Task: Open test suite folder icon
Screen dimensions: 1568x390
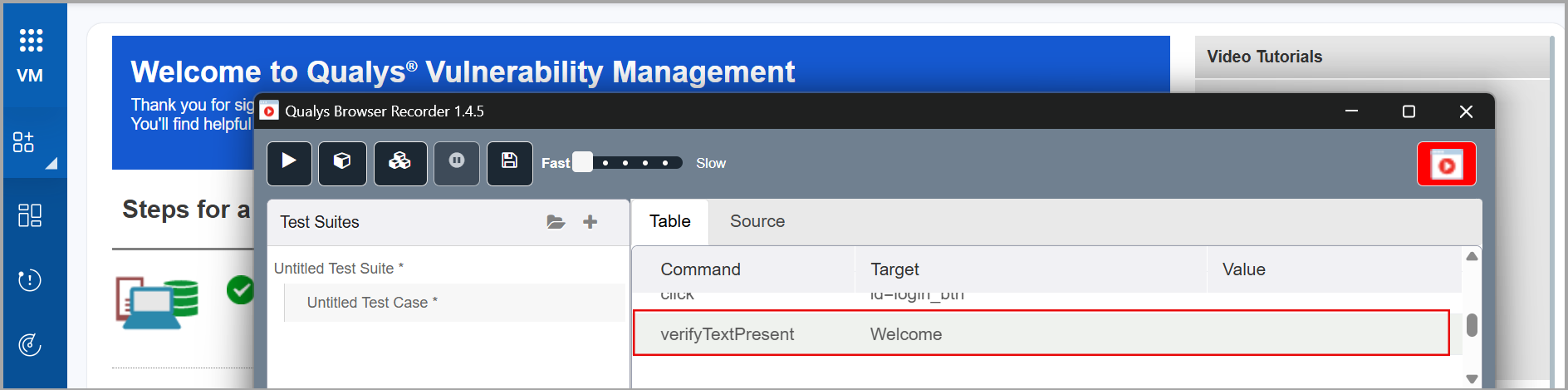Action: point(556,222)
